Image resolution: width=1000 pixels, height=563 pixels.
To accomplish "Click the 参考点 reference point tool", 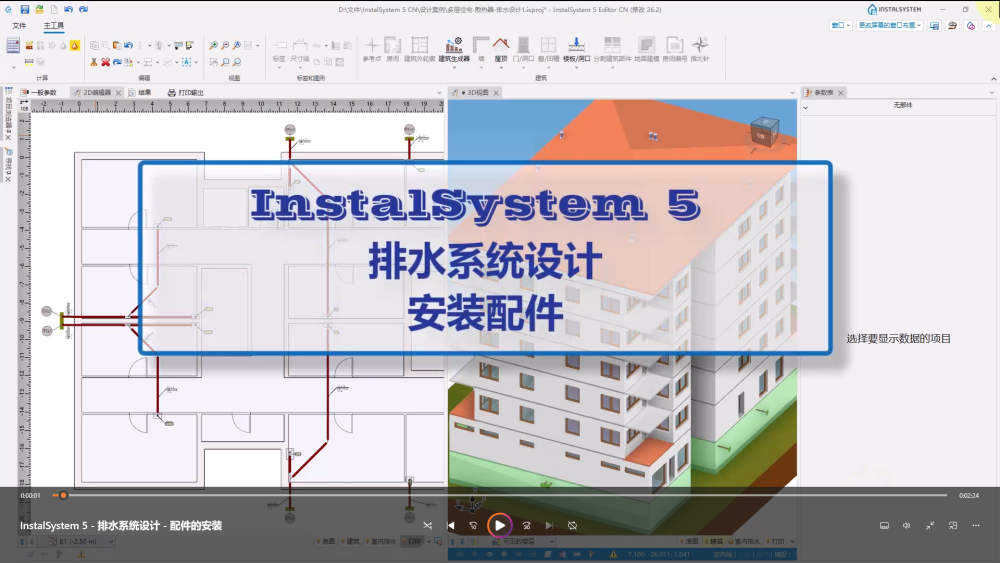I will tap(372, 50).
